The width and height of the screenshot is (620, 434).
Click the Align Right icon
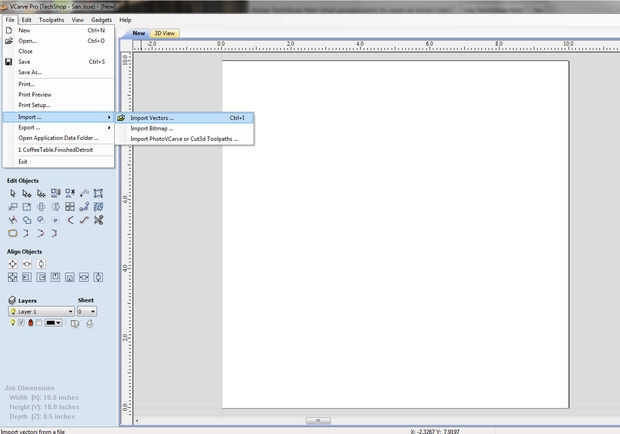(41, 277)
